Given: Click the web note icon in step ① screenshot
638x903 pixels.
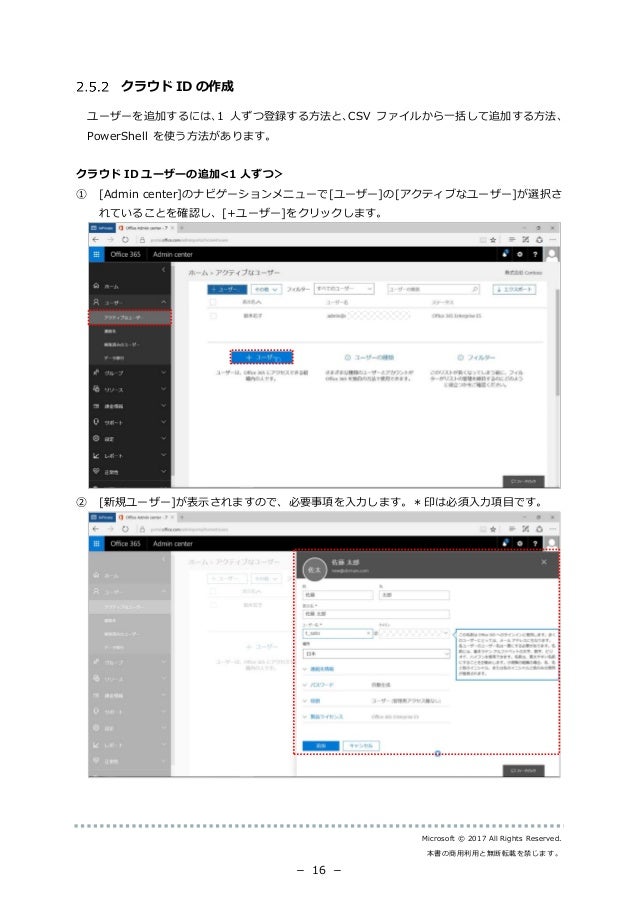Looking at the screenshot, I should pyautogui.click(x=526, y=240).
